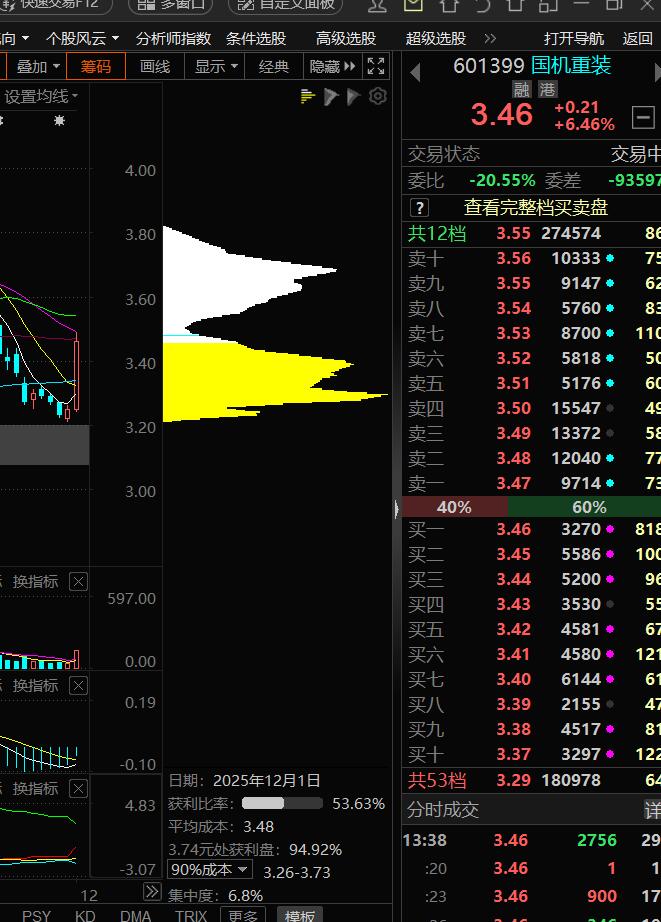Click the yellow chip distribution bars icon
Image resolution: width=661 pixels, height=922 pixels.
308,96
